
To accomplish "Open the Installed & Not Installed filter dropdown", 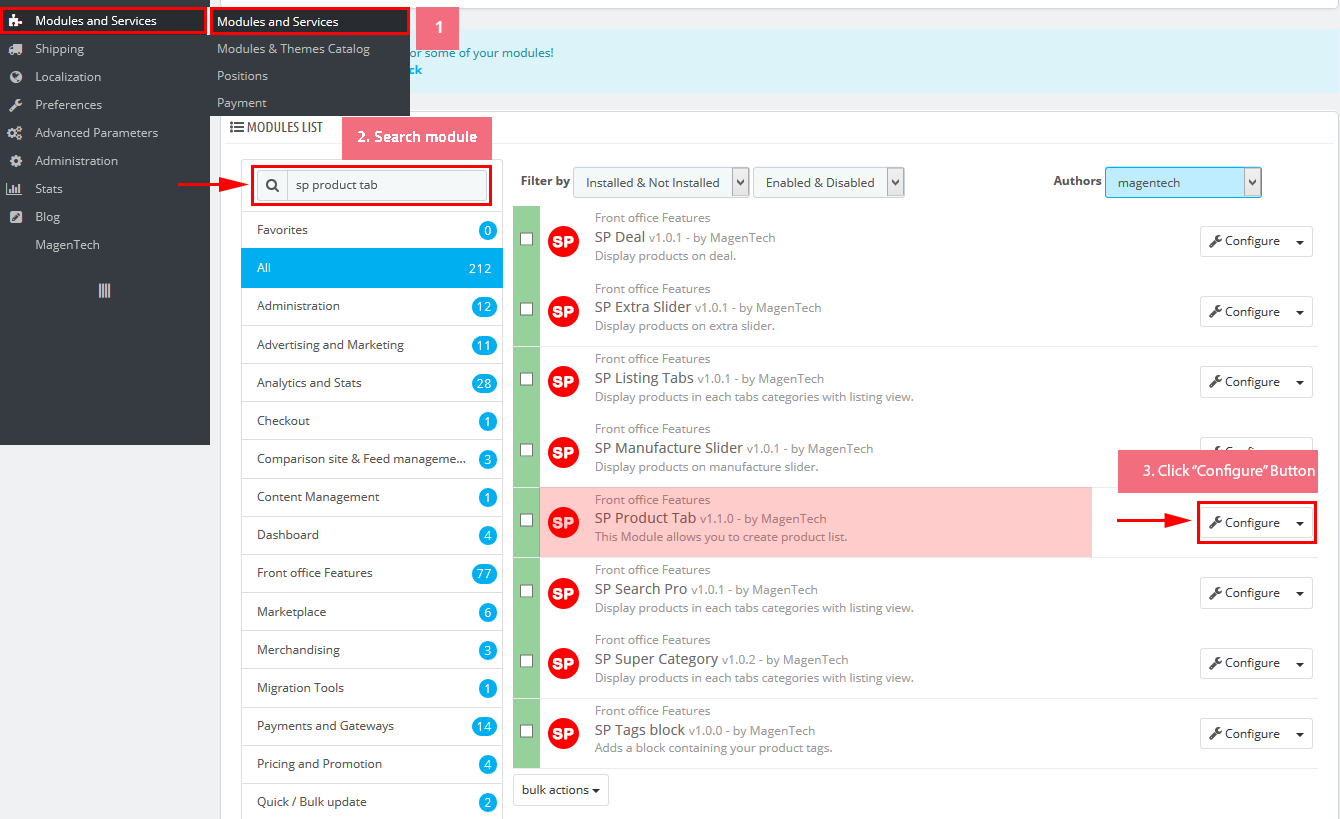I will (661, 182).
